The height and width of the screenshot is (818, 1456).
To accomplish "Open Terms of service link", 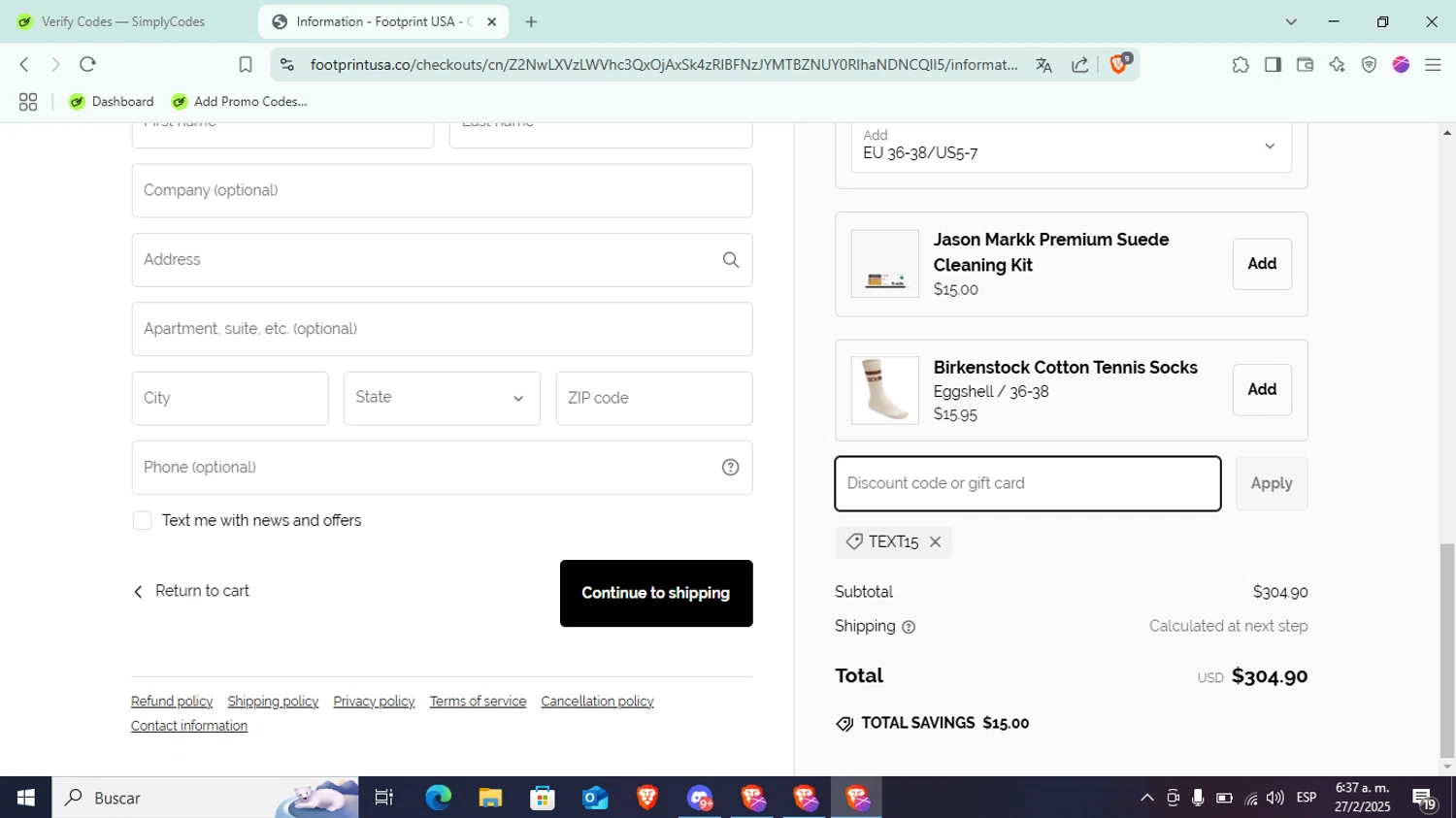I will [478, 702].
